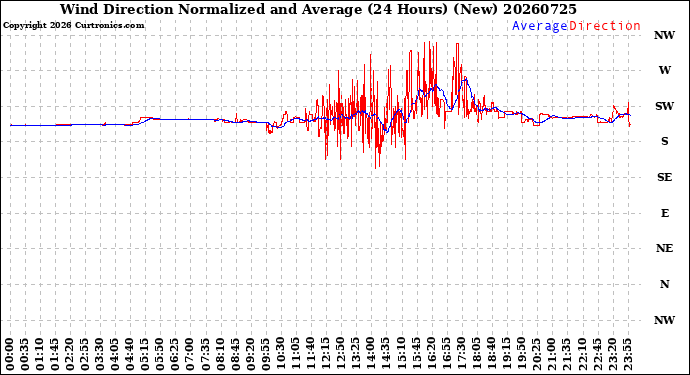Click the 01:10 time axis label

tap(40, 354)
